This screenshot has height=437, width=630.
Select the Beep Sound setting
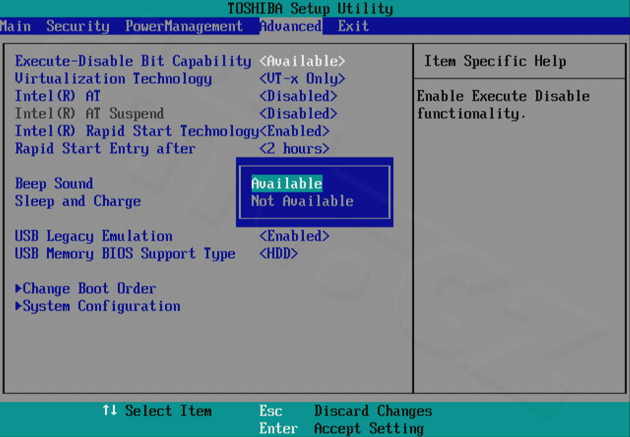click(x=54, y=184)
